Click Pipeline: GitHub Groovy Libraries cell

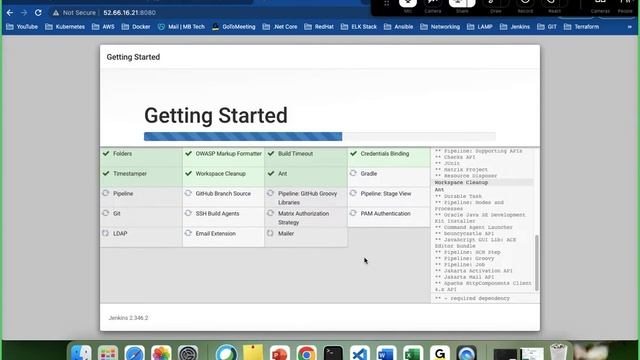(x=306, y=197)
